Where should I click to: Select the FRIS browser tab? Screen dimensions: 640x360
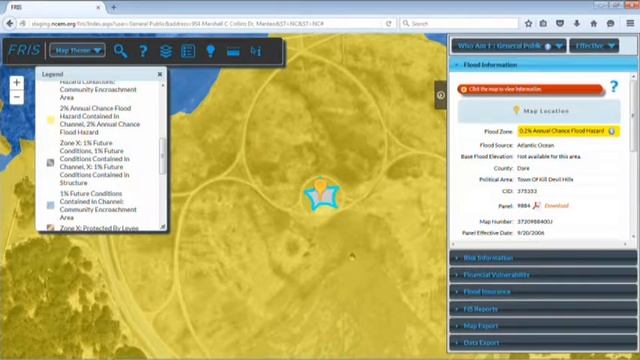(x=53, y=7)
